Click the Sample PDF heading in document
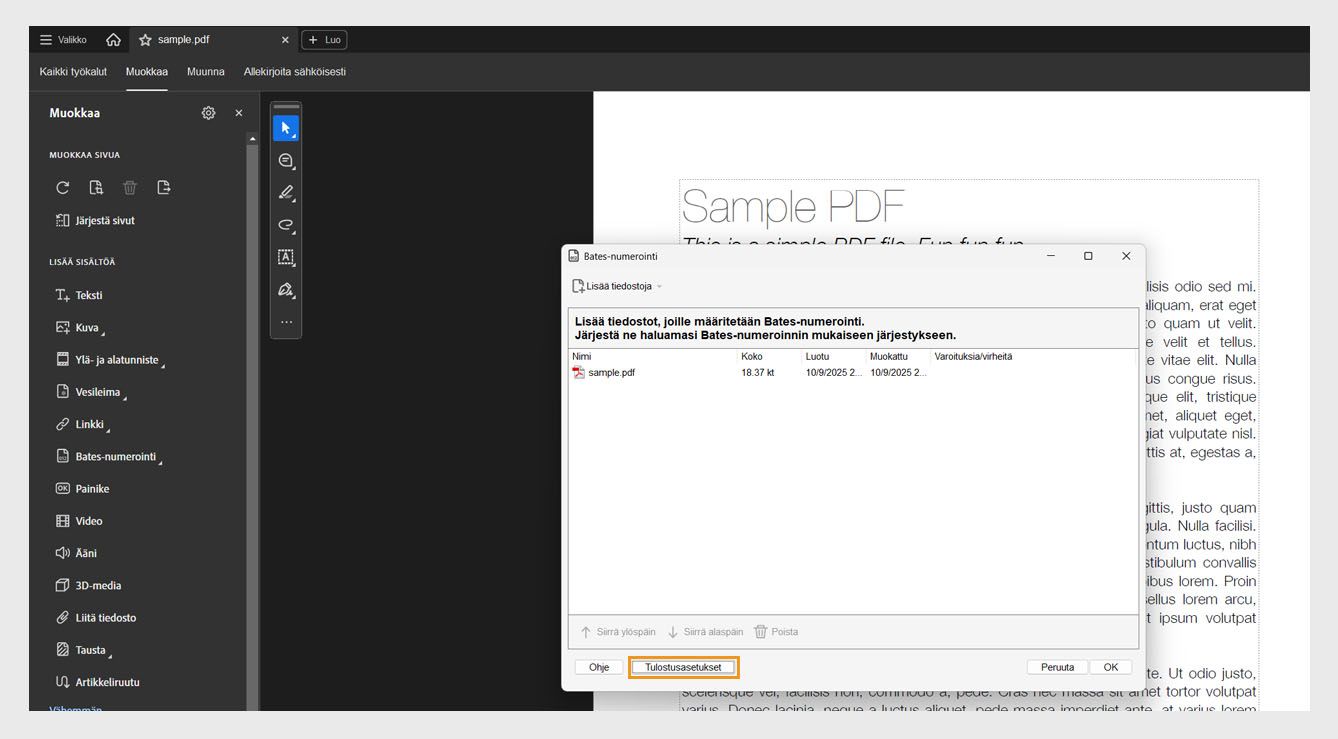The height and width of the screenshot is (739, 1338). (793, 207)
